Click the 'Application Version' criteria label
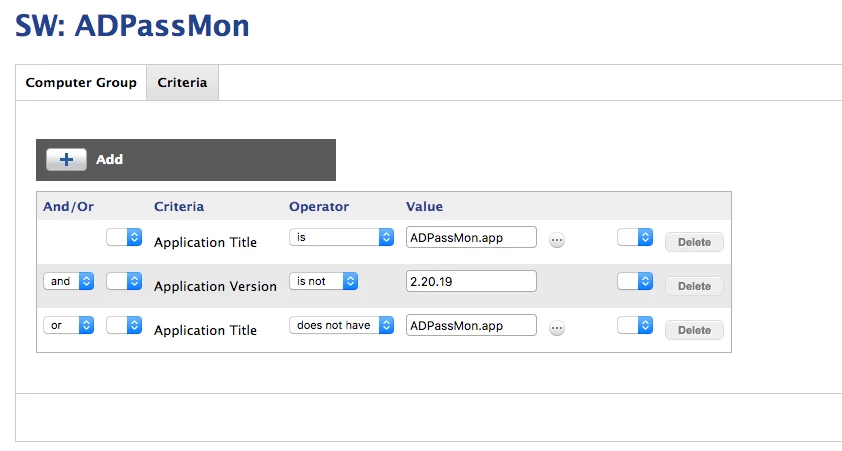 (x=215, y=287)
